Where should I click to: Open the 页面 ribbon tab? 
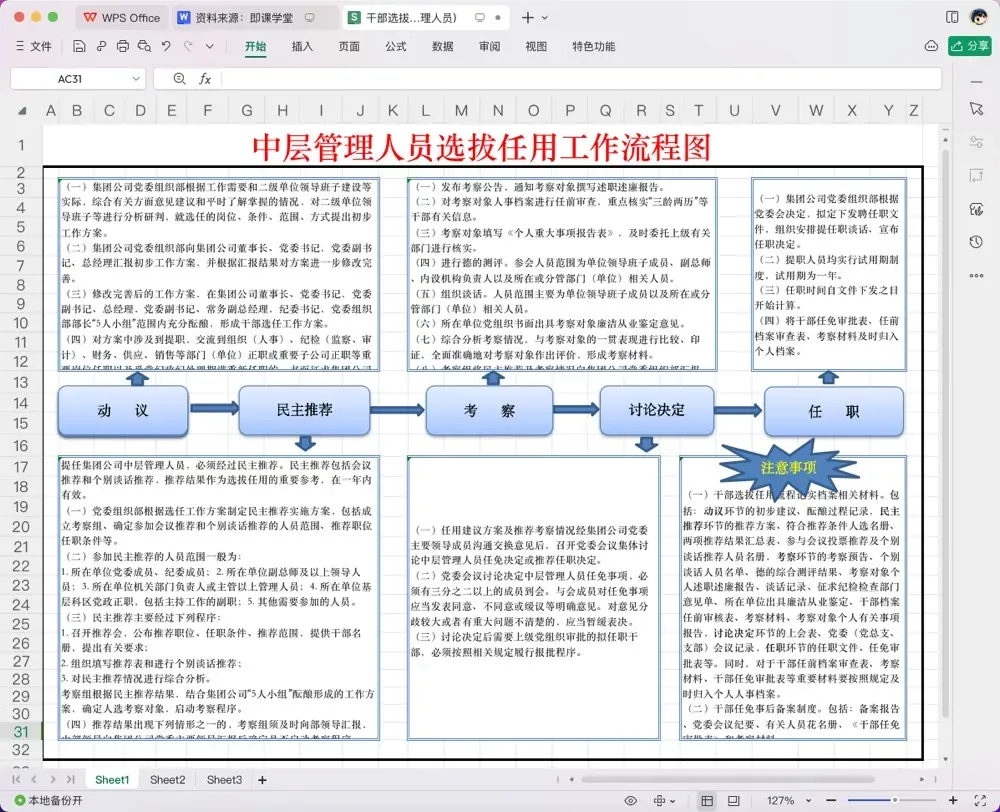[x=349, y=46]
